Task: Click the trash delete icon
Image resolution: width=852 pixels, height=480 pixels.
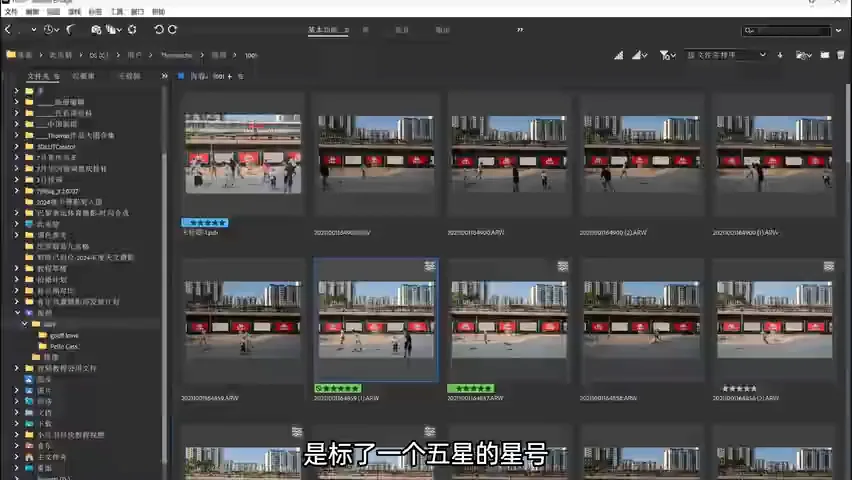Action: click(x=841, y=55)
